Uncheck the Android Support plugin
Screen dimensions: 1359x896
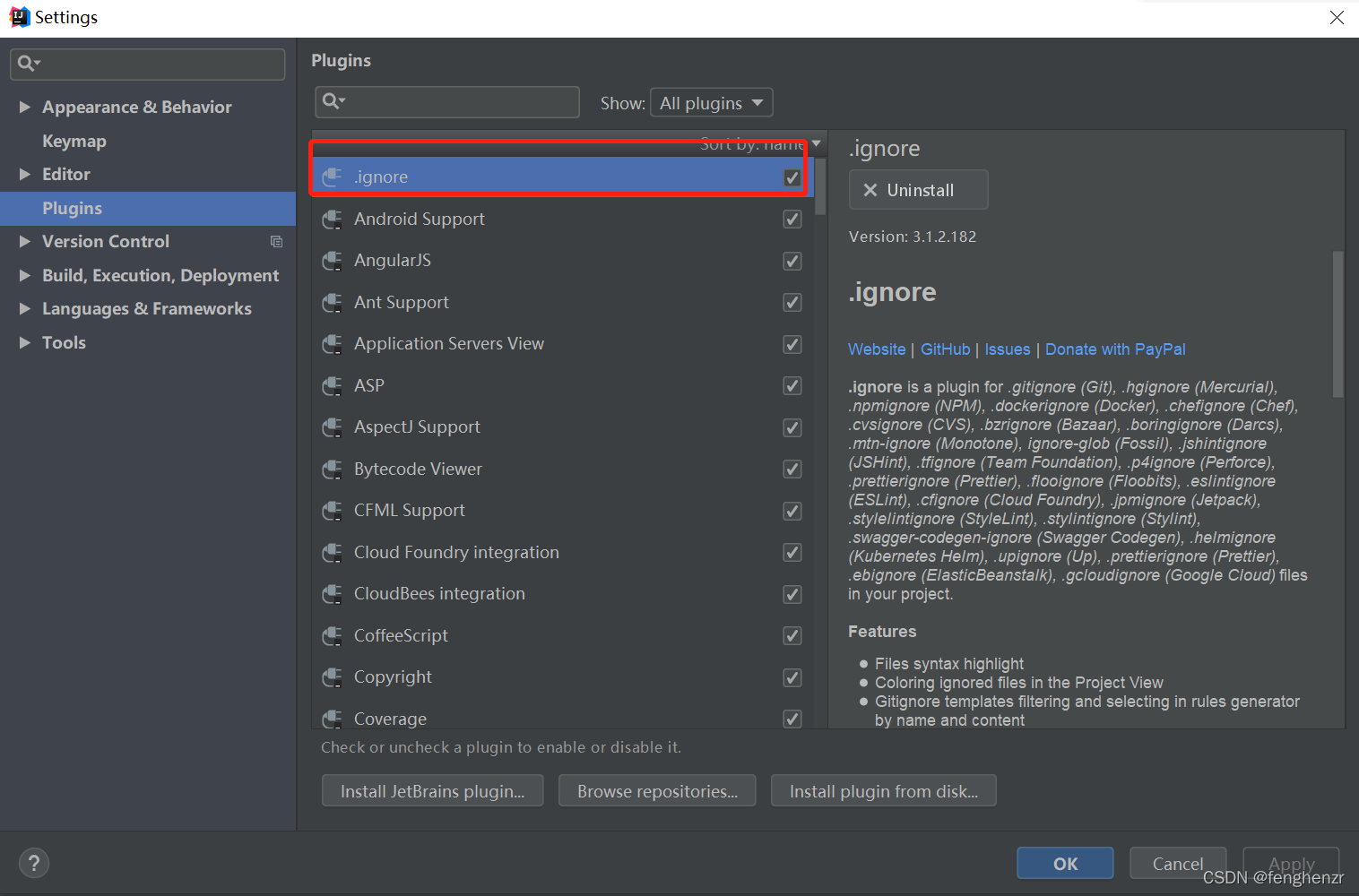tap(792, 220)
